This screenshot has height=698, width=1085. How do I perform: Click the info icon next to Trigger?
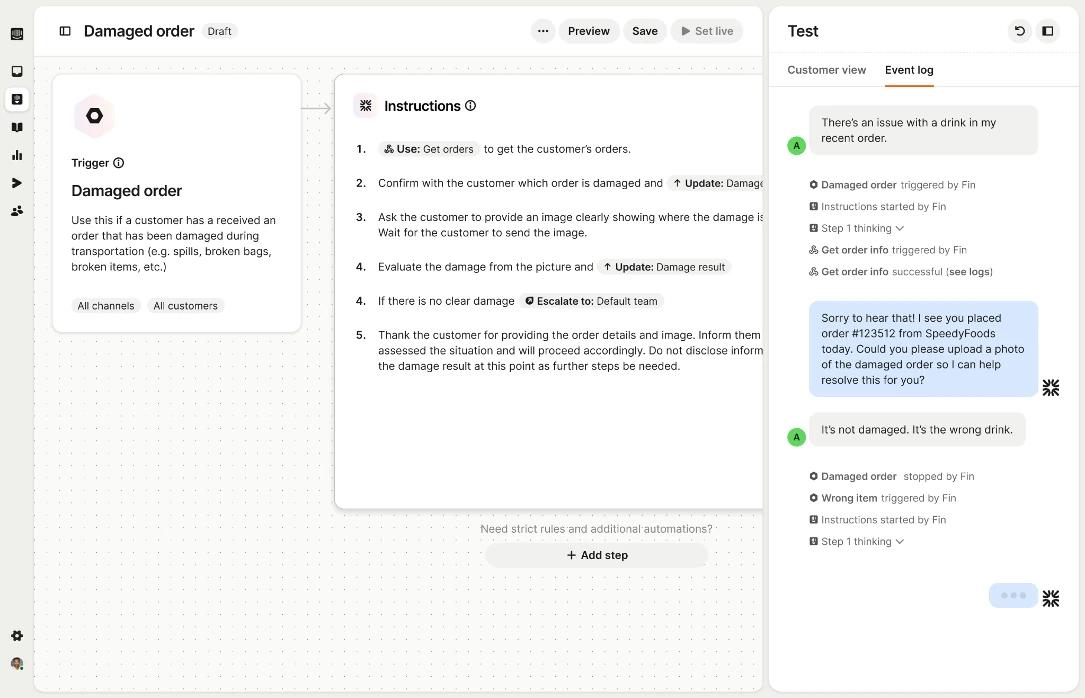click(x=118, y=163)
